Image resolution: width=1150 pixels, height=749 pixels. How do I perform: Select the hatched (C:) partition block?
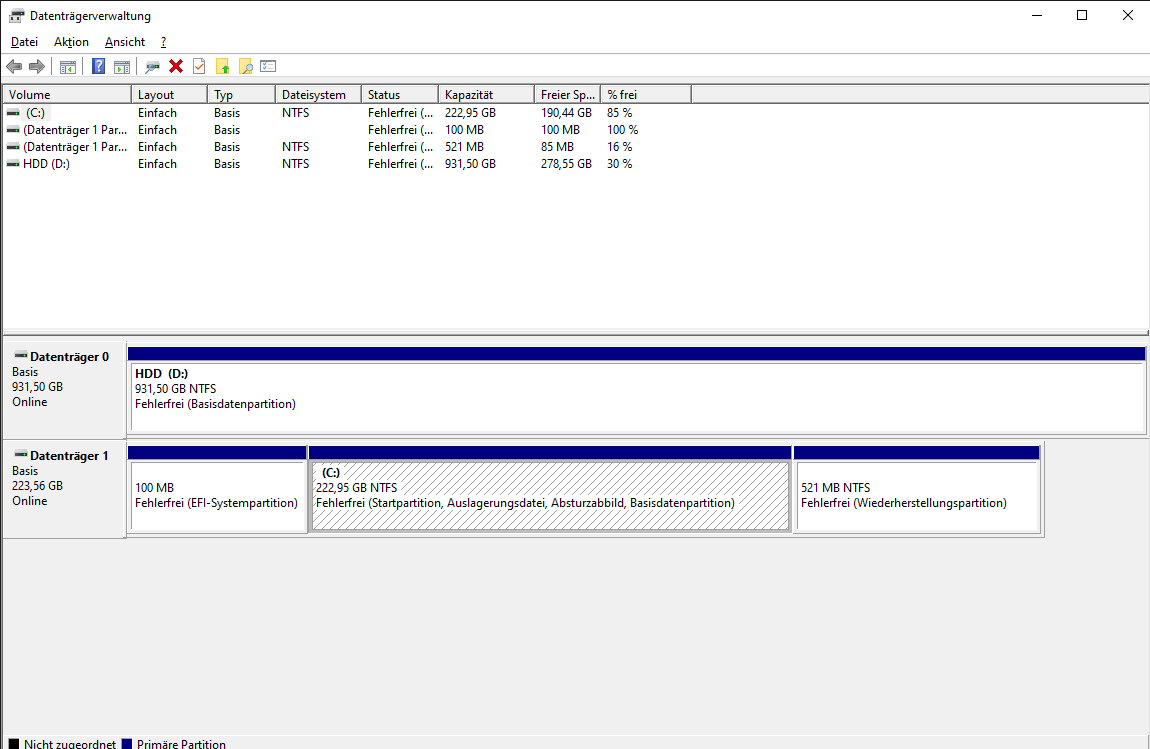coord(550,489)
